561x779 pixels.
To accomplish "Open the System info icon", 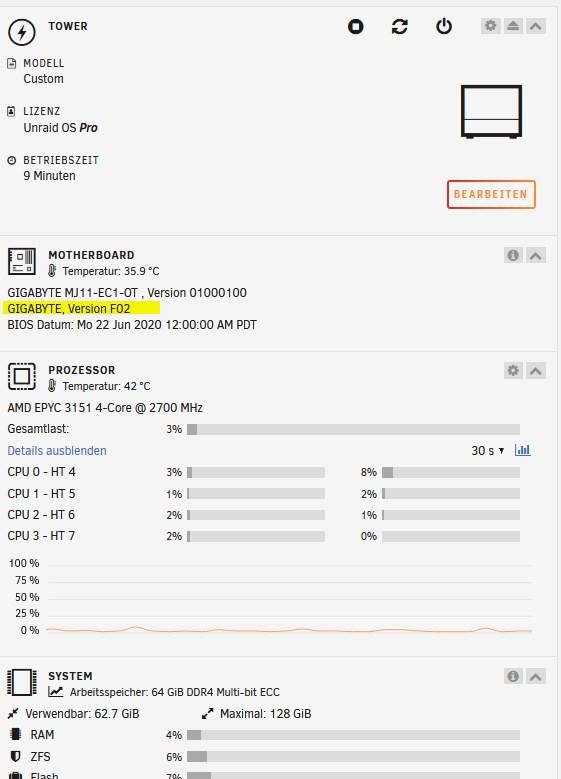I will [513, 676].
